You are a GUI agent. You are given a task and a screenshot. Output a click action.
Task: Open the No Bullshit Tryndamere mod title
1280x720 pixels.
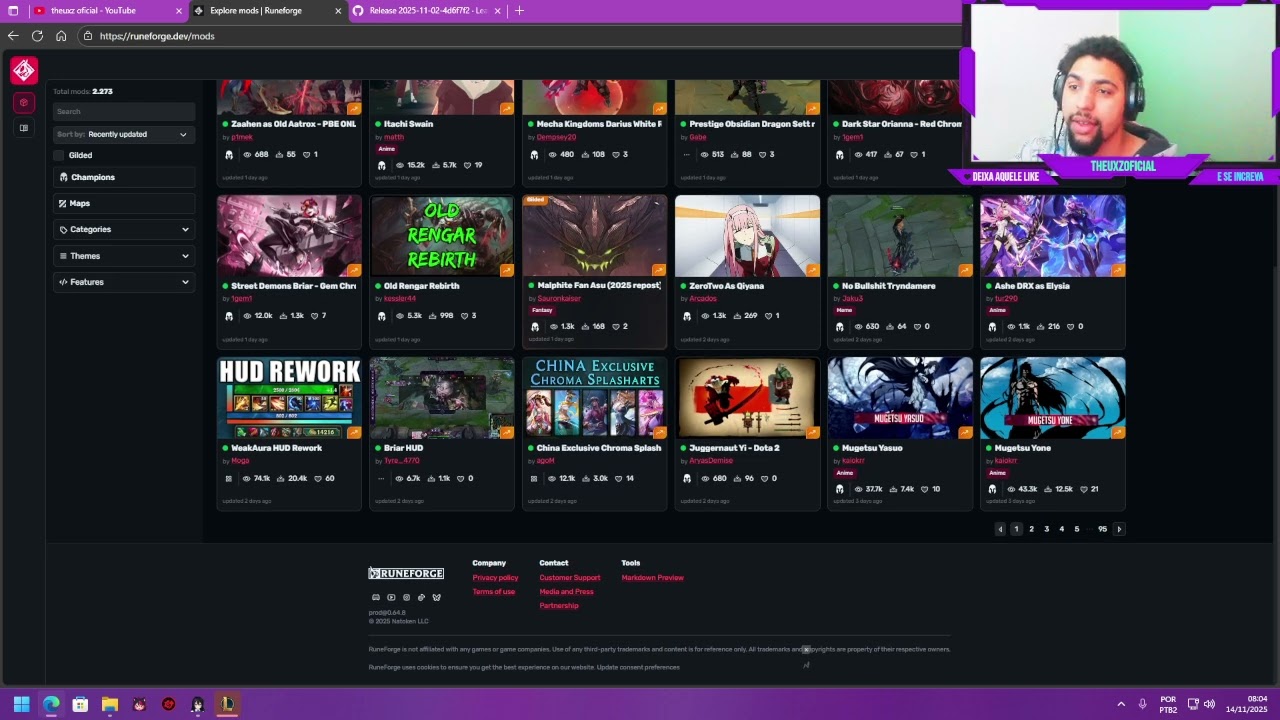coord(889,286)
